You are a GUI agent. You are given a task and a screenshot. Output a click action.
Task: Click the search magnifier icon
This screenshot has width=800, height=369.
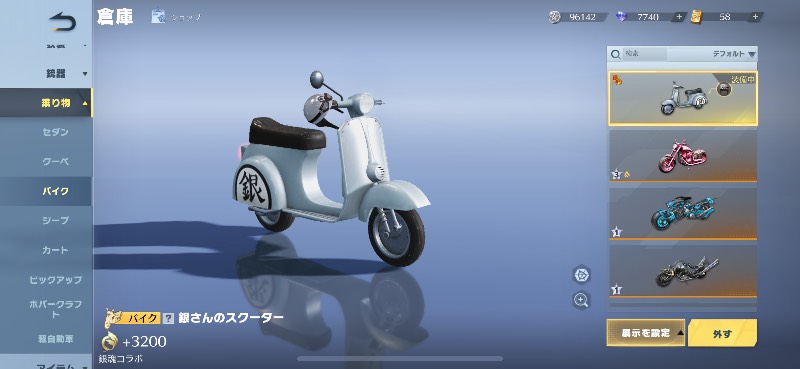click(616, 54)
